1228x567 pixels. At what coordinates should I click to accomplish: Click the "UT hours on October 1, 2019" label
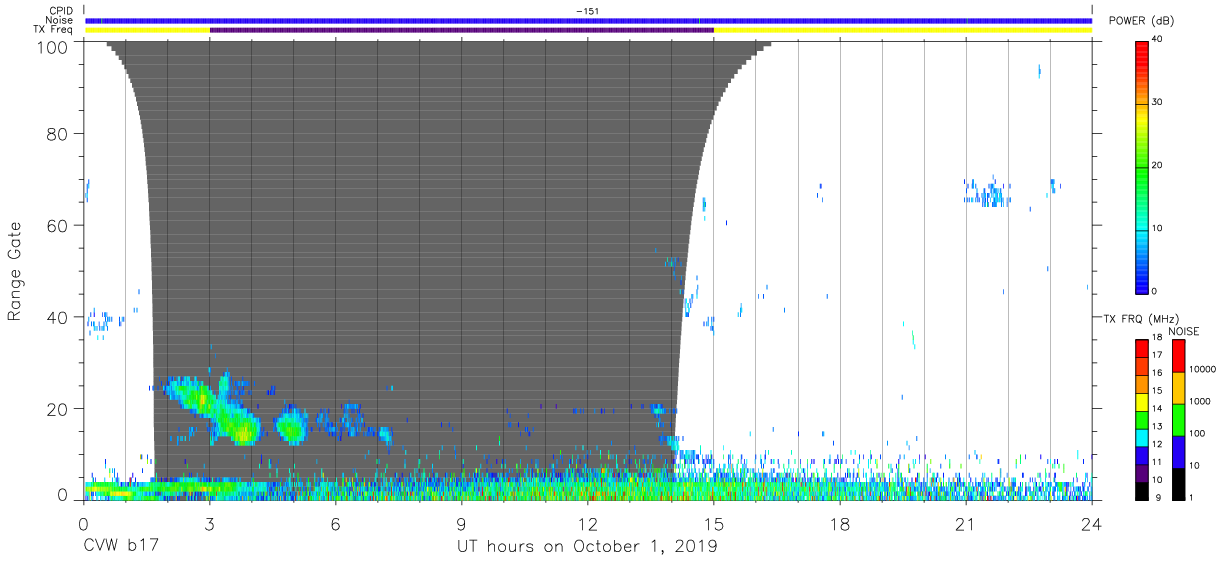(587, 547)
